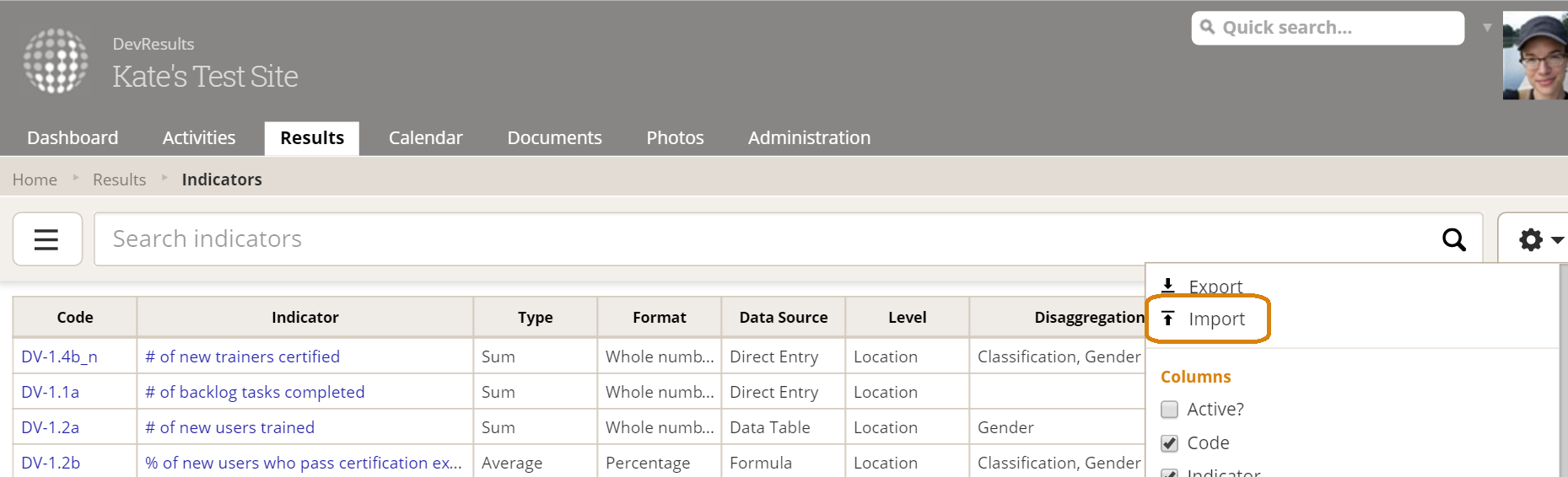The width and height of the screenshot is (1568, 477).
Task: Enable the Active? column checkbox
Action: pos(1169,410)
